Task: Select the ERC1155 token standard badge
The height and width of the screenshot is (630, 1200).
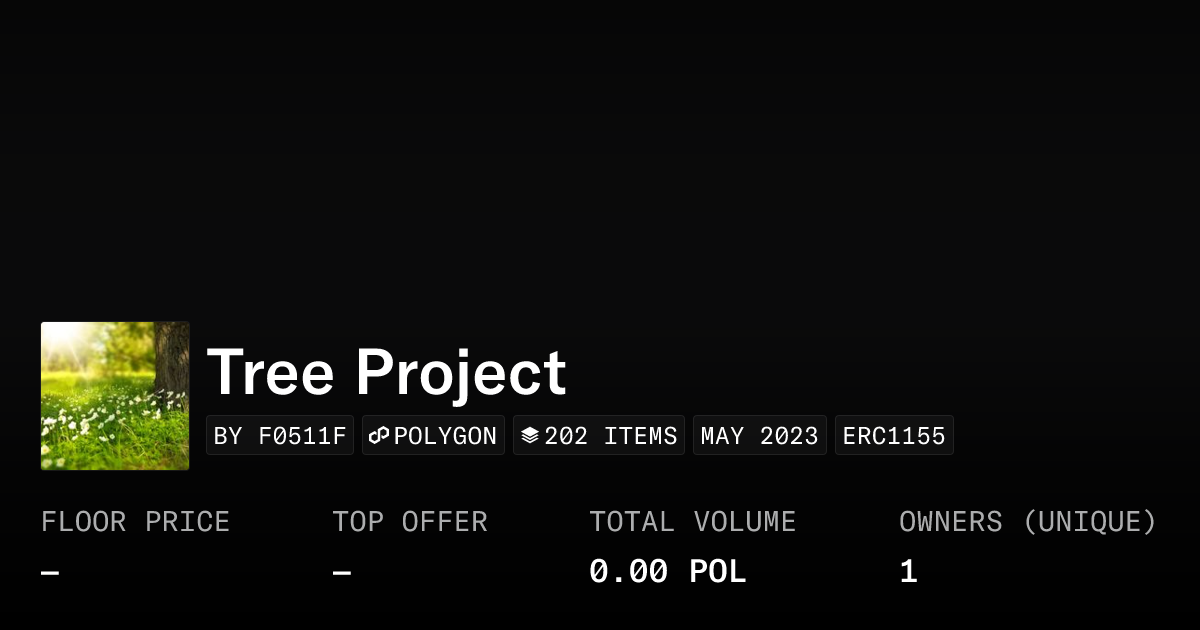Action: point(894,436)
